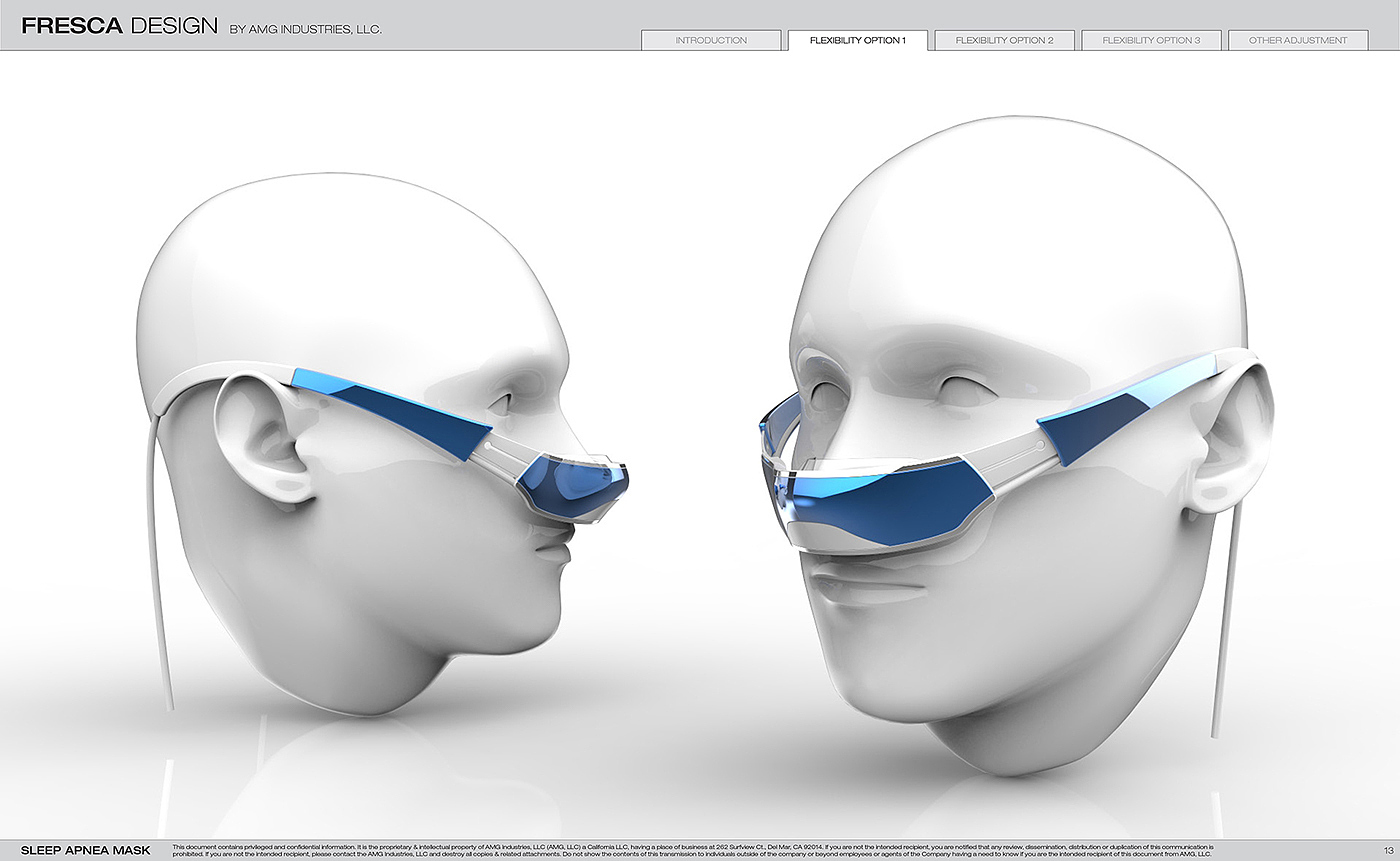
Task: Click the confidentiality notice footer text
Action: pyautogui.click(x=692, y=850)
